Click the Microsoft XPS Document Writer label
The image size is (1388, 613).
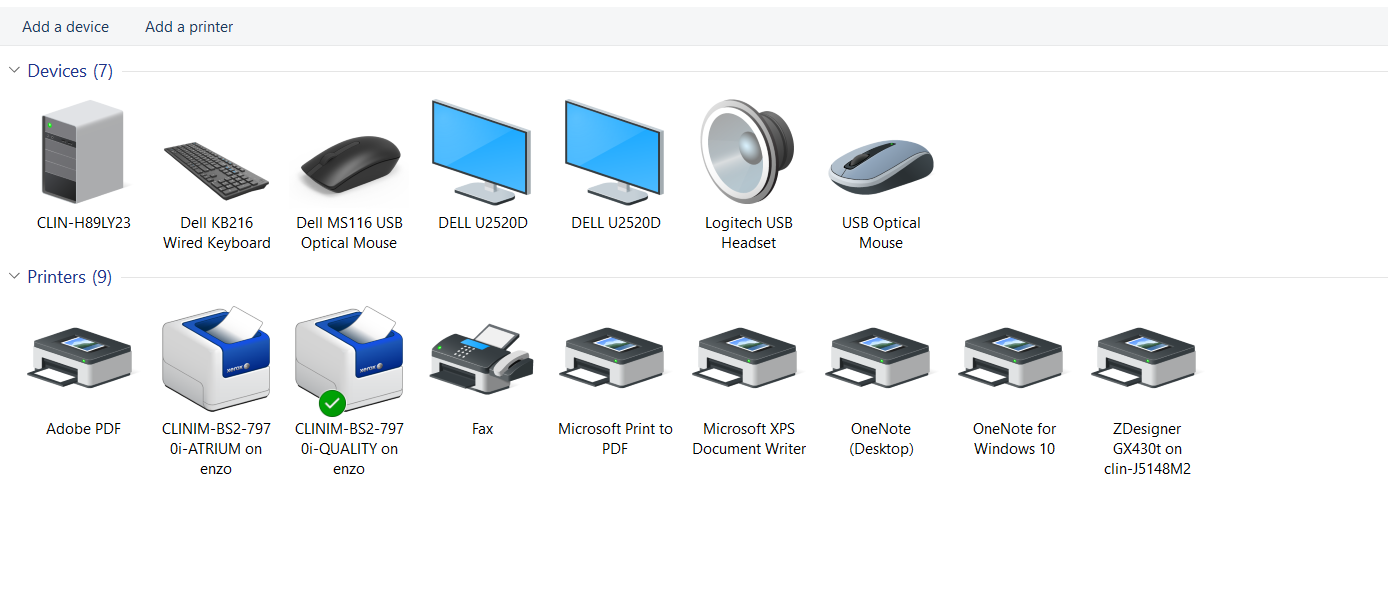pos(749,439)
